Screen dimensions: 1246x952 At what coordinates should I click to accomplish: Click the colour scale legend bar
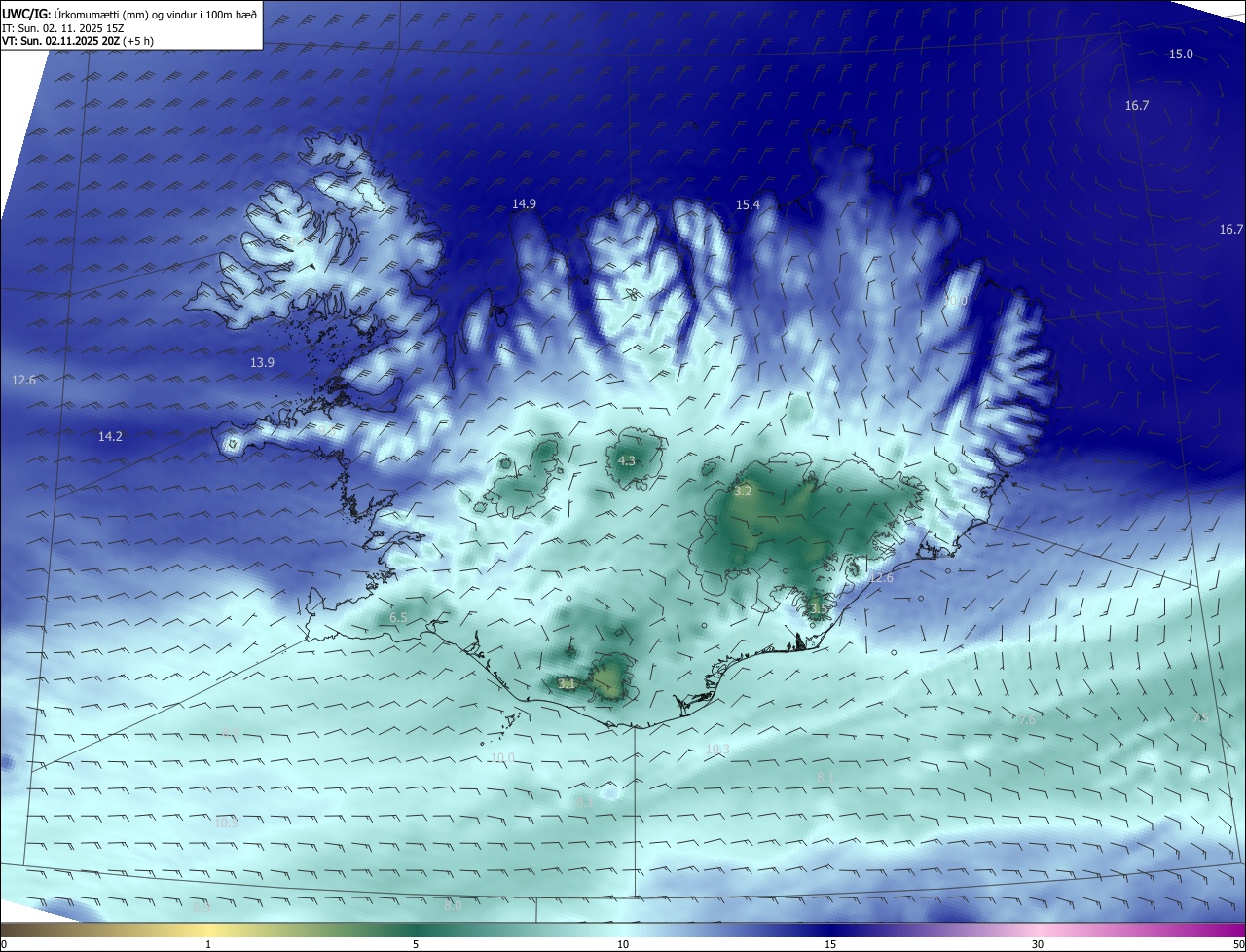coord(623,930)
